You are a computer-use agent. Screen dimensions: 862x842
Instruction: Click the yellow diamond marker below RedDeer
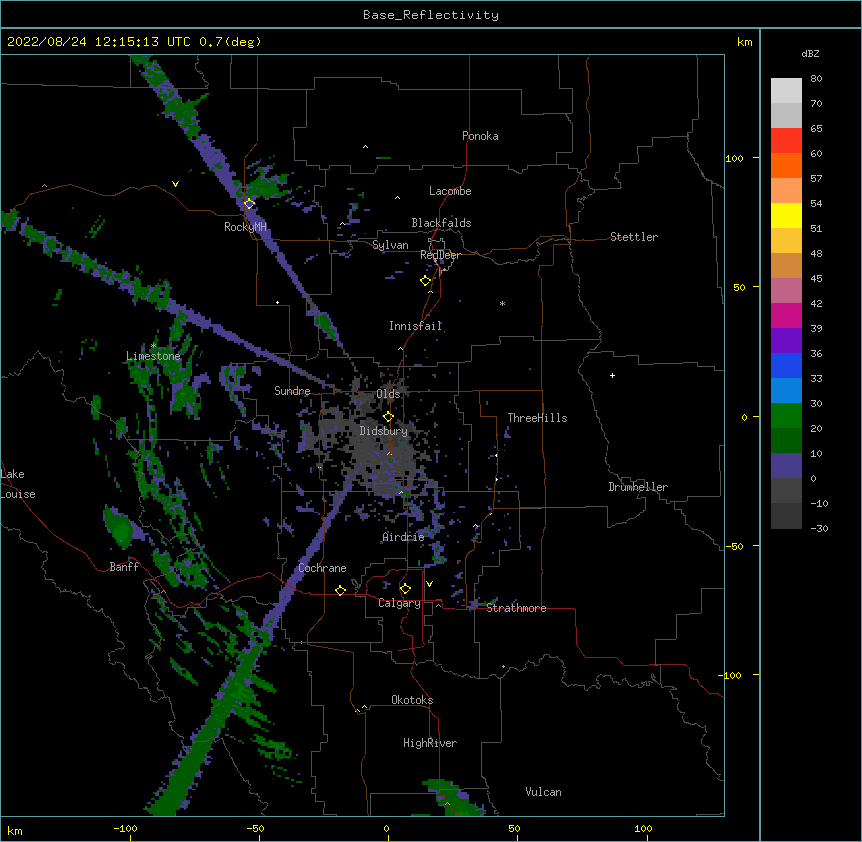tap(425, 281)
